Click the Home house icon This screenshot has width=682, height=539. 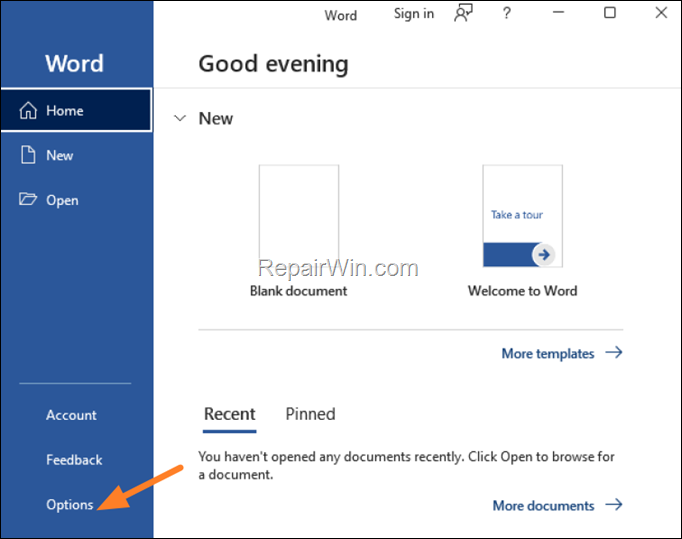coord(28,110)
